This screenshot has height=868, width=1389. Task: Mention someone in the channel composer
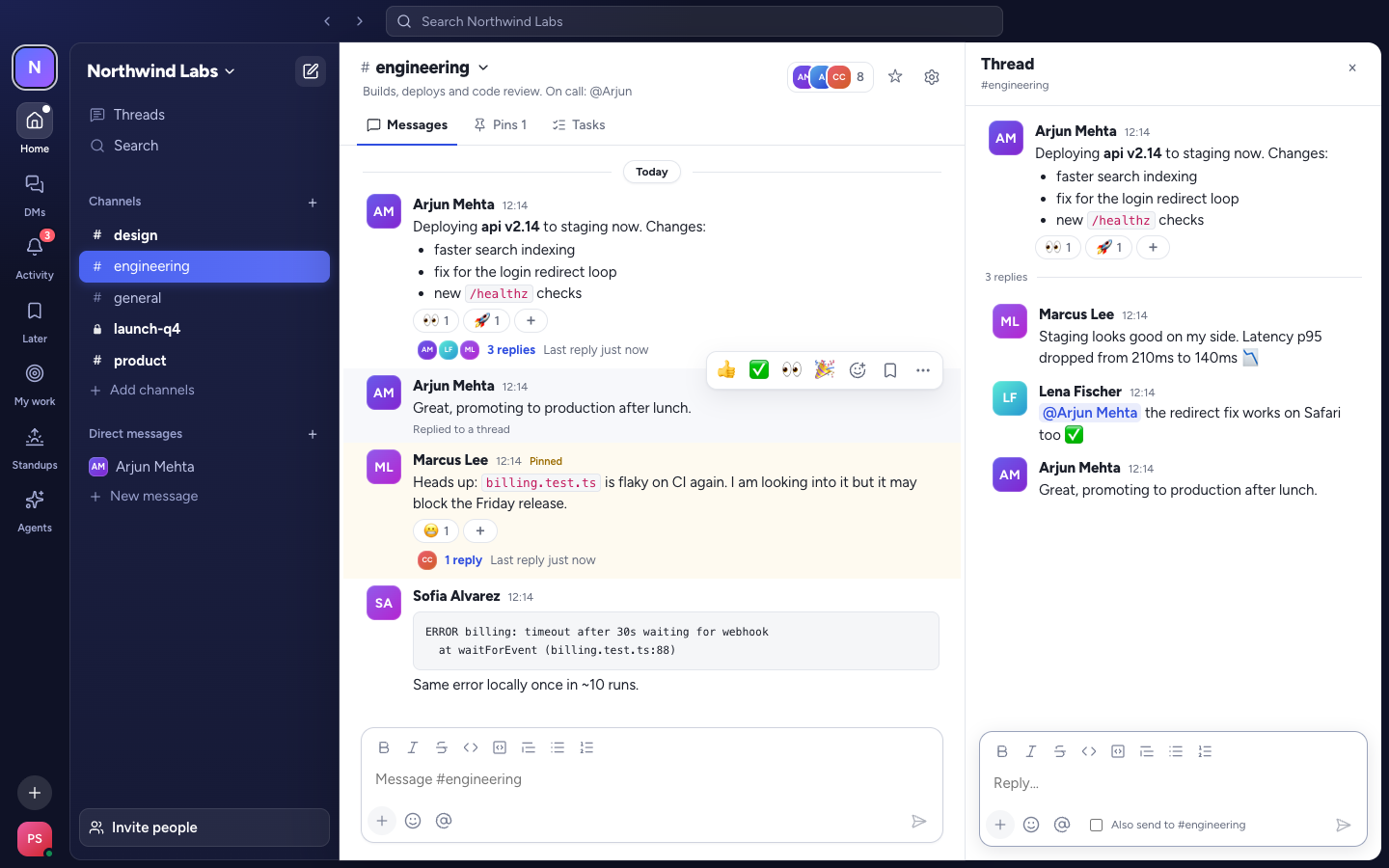[444, 821]
